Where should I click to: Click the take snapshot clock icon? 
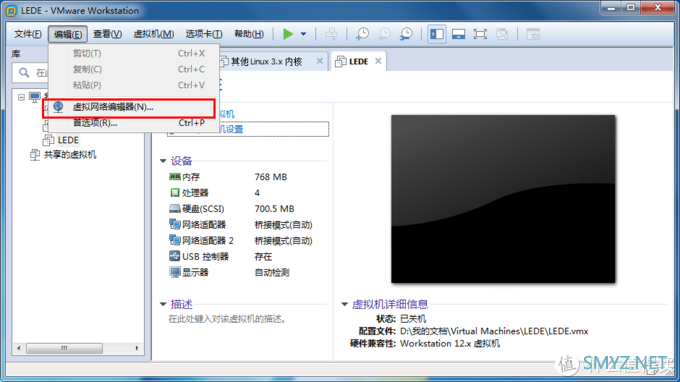tap(362, 34)
